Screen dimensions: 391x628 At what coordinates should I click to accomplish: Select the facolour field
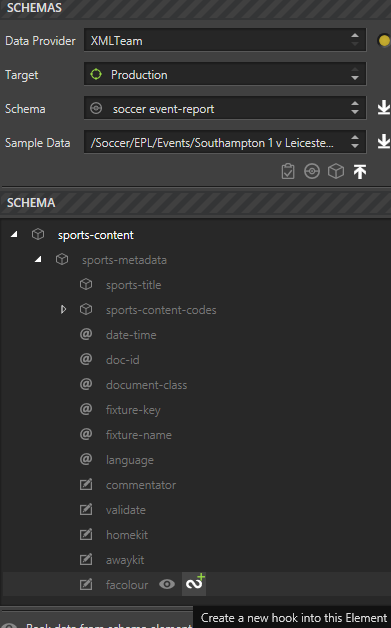coord(127,585)
